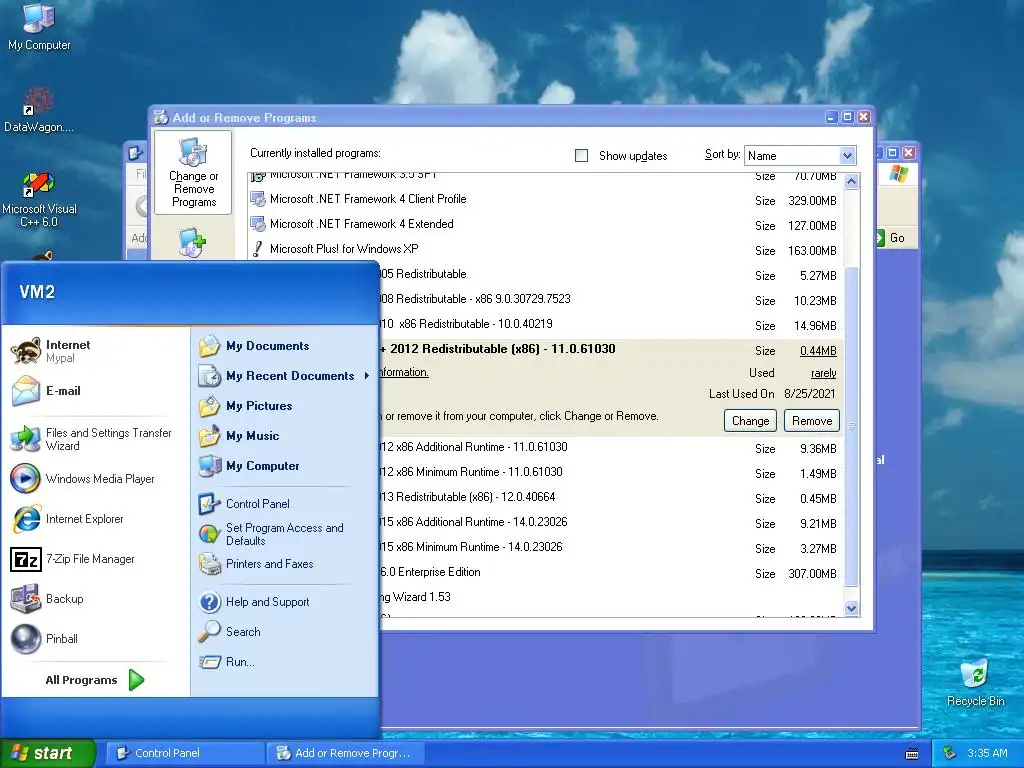This screenshot has width=1024, height=768.
Task: Open My Computer from Start menu
Action: [x=284, y=466]
